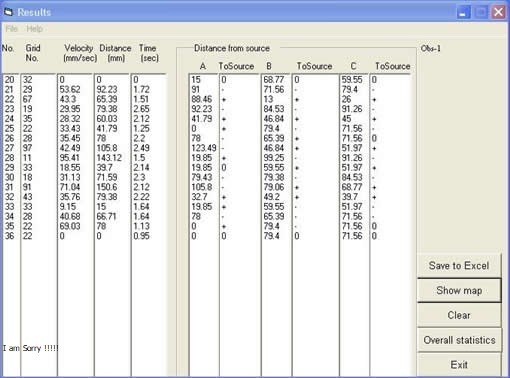Select grid number 91
The image size is (510, 378).
point(27,187)
